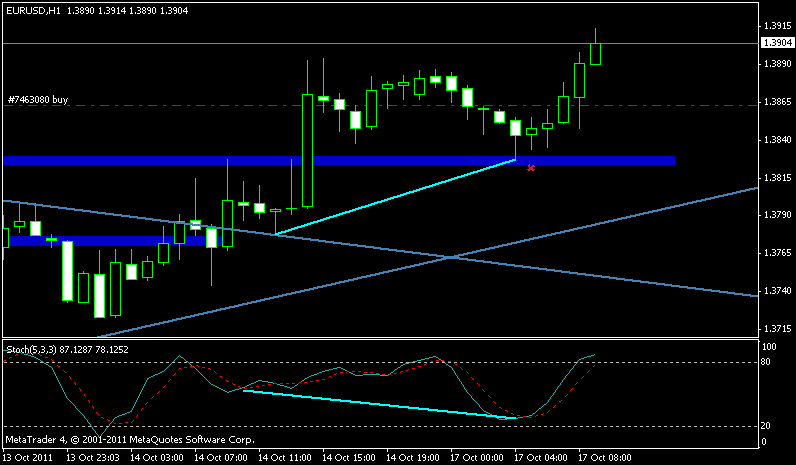The width and height of the screenshot is (796, 465).
Task: Click the 1.3915 price scale label
Action: tap(778, 25)
